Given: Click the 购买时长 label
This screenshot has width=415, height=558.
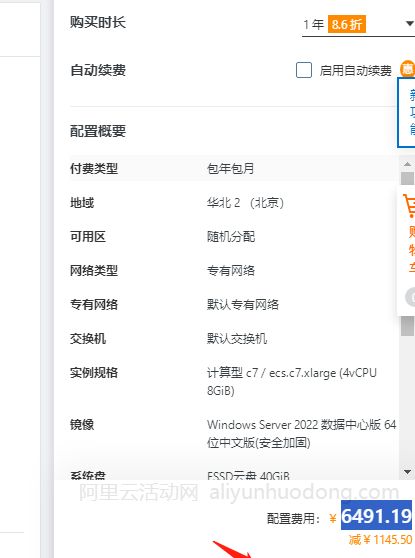Looking at the screenshot, I should pyautogui.click(x=98, y=22).
